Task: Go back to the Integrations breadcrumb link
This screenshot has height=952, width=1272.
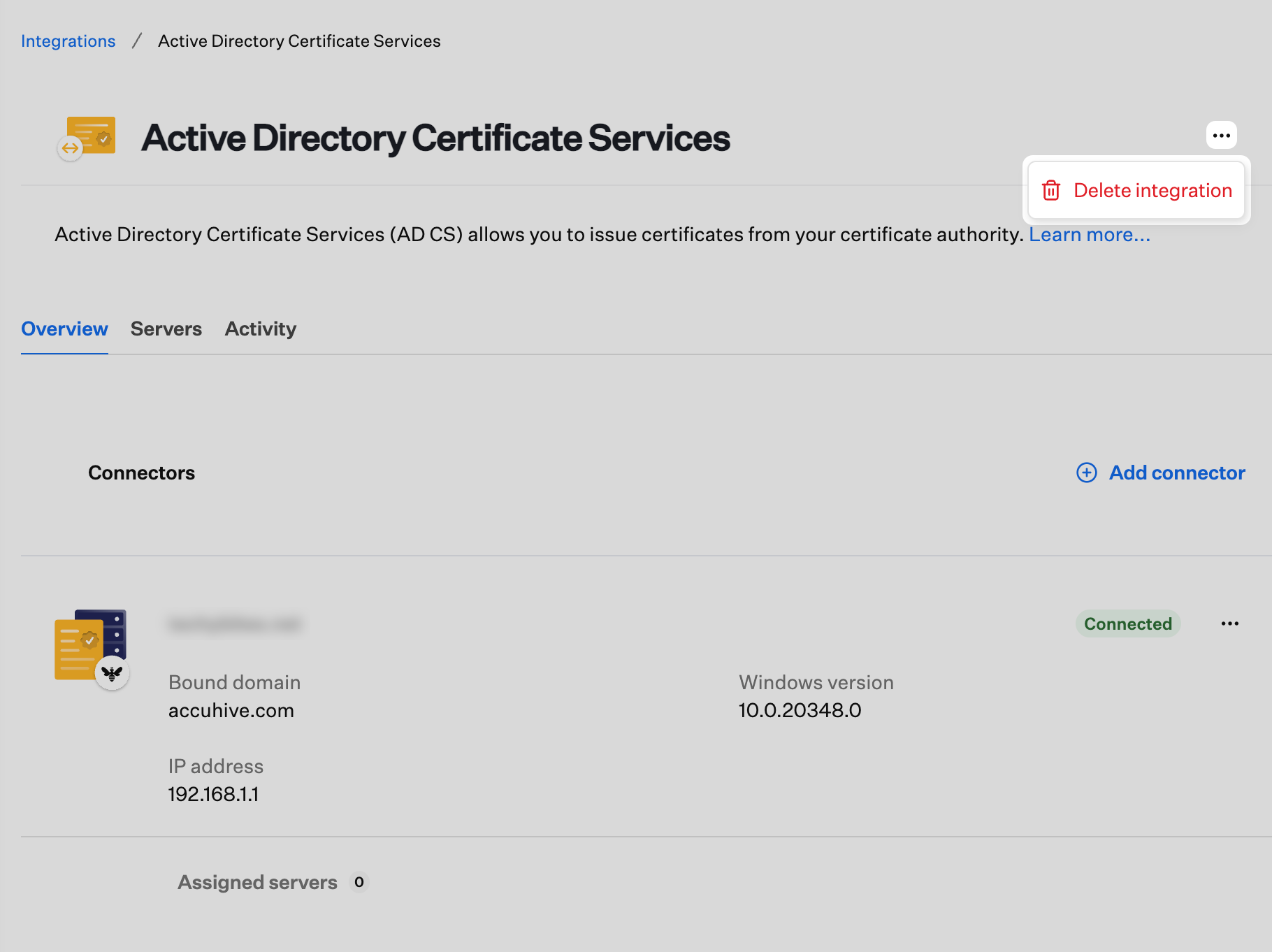Action: pyautogui.click(x=68, y=41)
